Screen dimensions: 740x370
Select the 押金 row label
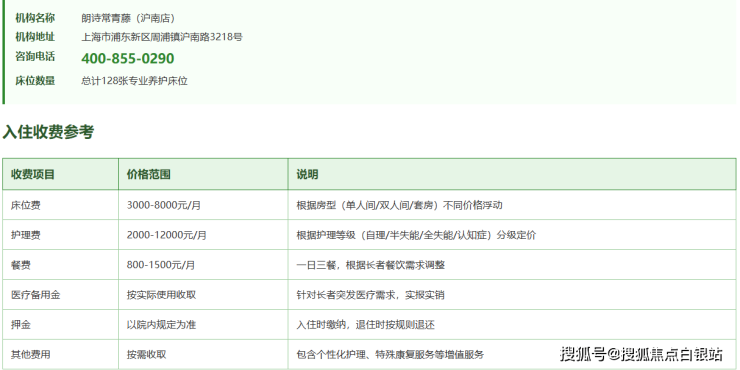click(21, 325)
